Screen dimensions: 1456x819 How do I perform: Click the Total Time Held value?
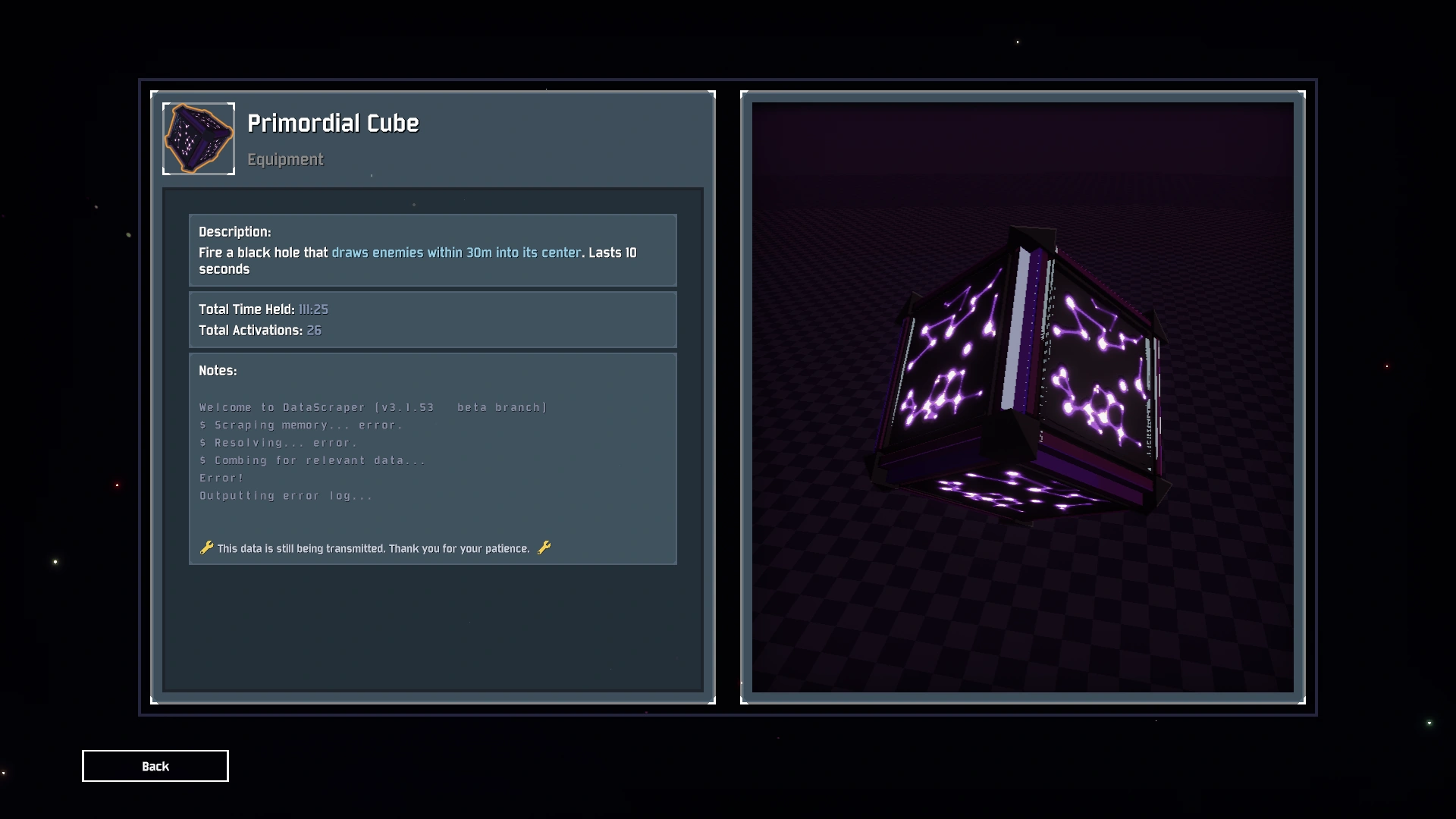tap(313, 309)
